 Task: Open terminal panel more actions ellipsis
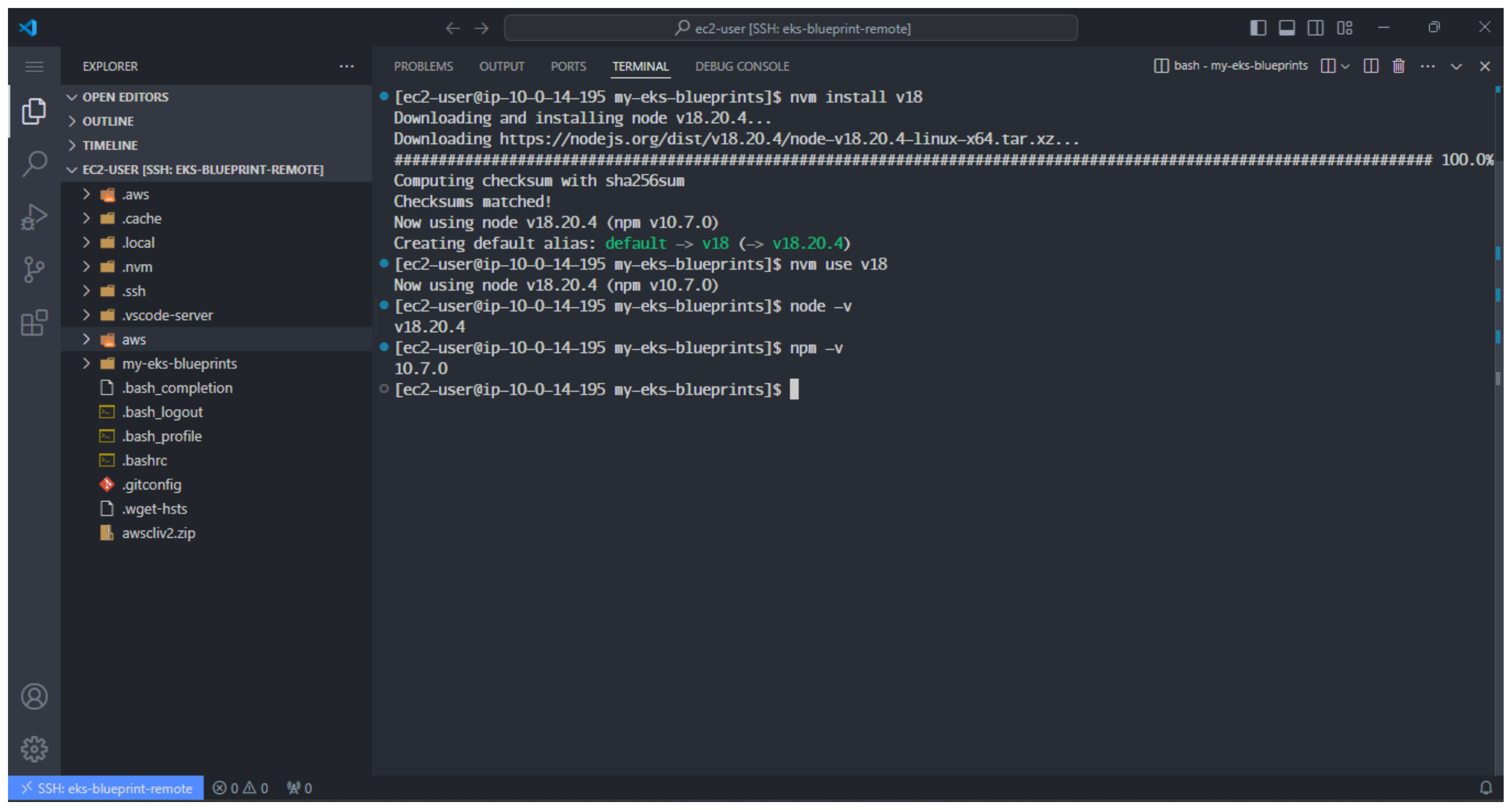[x=1428, y=66]
